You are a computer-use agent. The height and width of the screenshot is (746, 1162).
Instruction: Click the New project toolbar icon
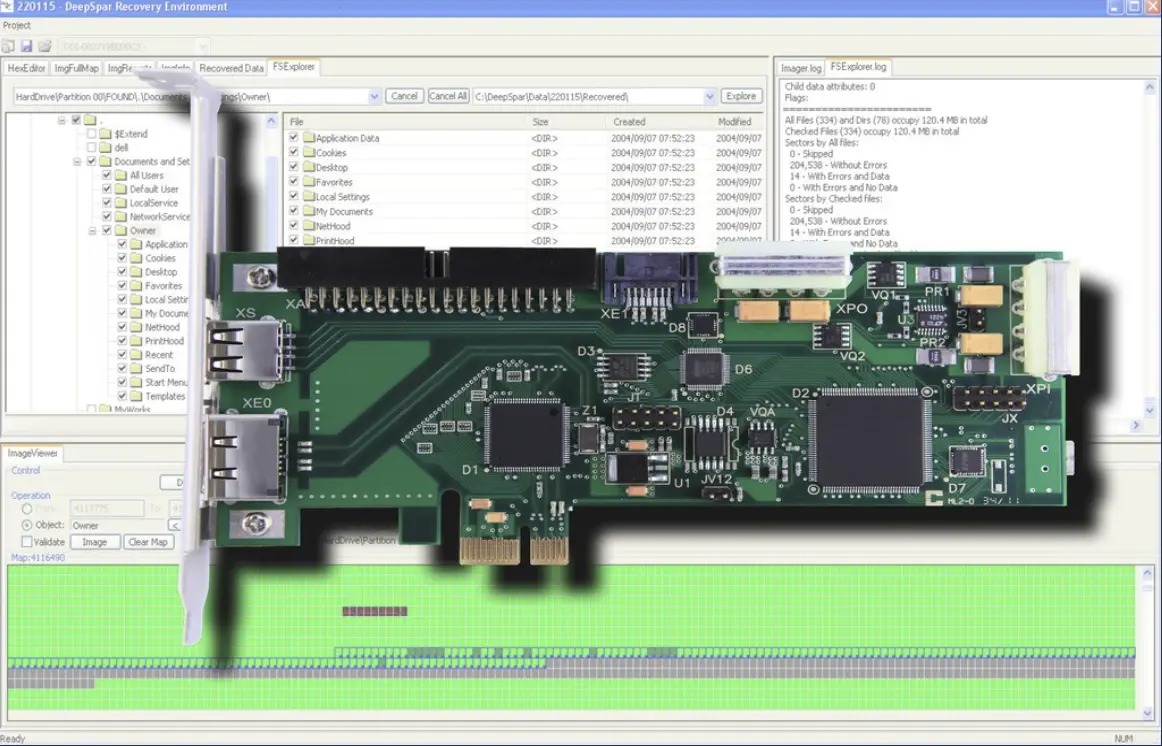9,45
